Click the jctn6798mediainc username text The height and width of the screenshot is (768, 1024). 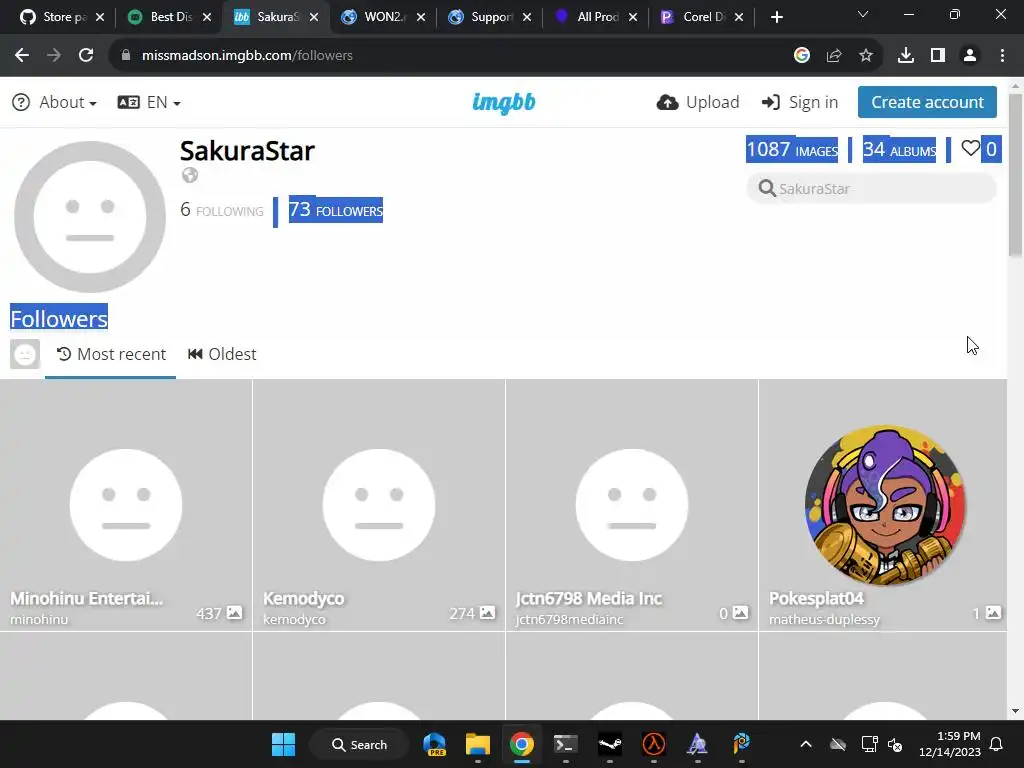coord(569,619)
